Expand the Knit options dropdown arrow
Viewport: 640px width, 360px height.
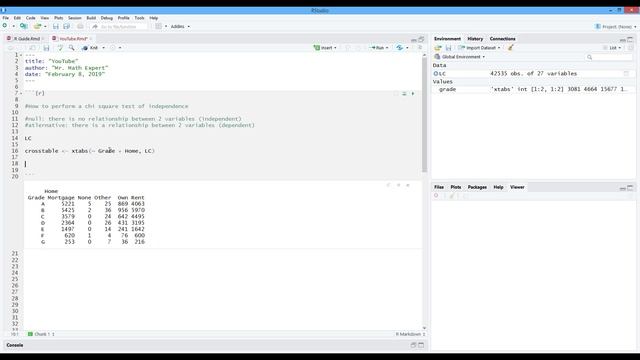click(103, 48)
